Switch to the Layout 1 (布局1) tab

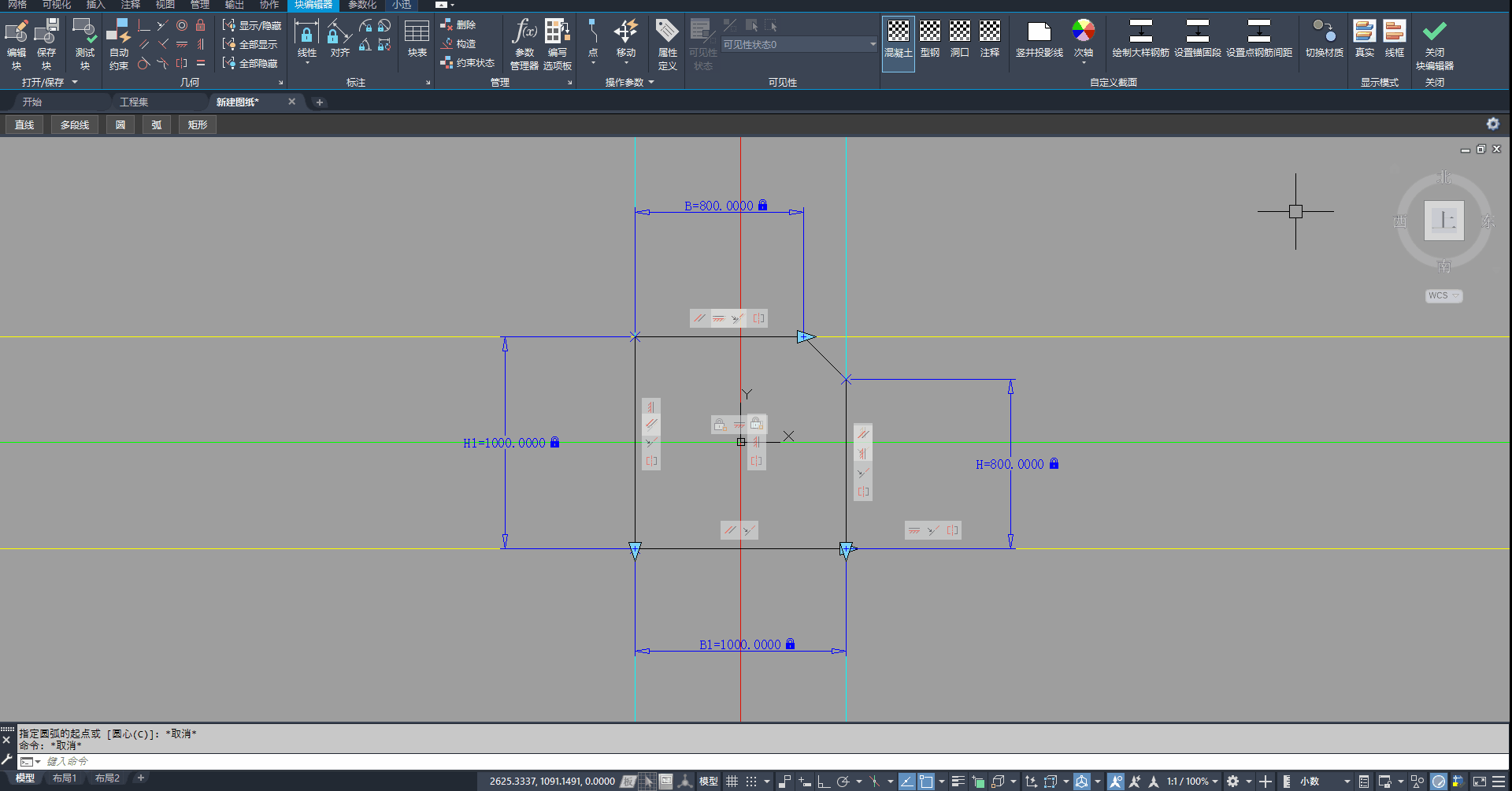click(x=65, y=778)
